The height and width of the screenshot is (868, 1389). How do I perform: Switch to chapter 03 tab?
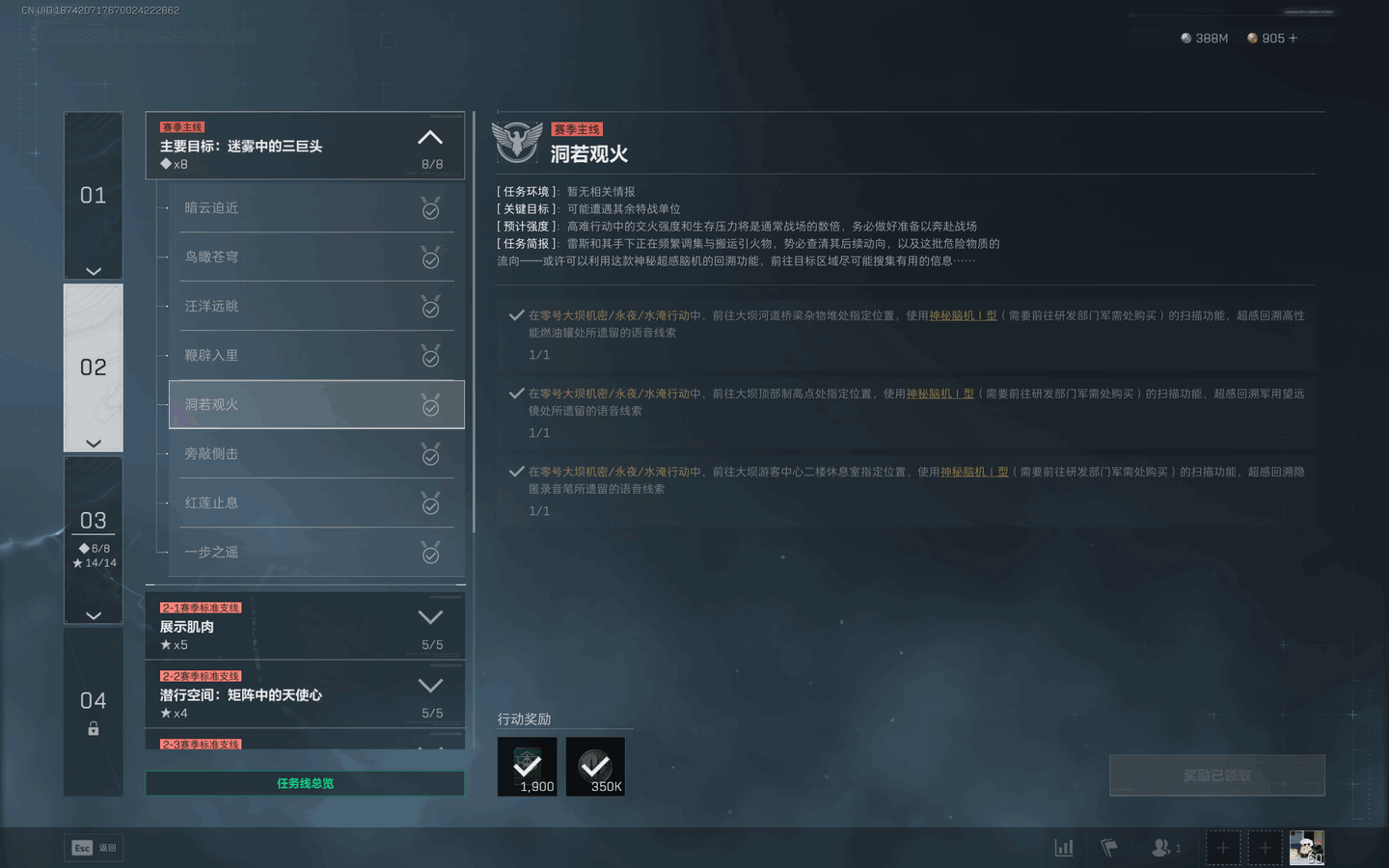[94, 522]
